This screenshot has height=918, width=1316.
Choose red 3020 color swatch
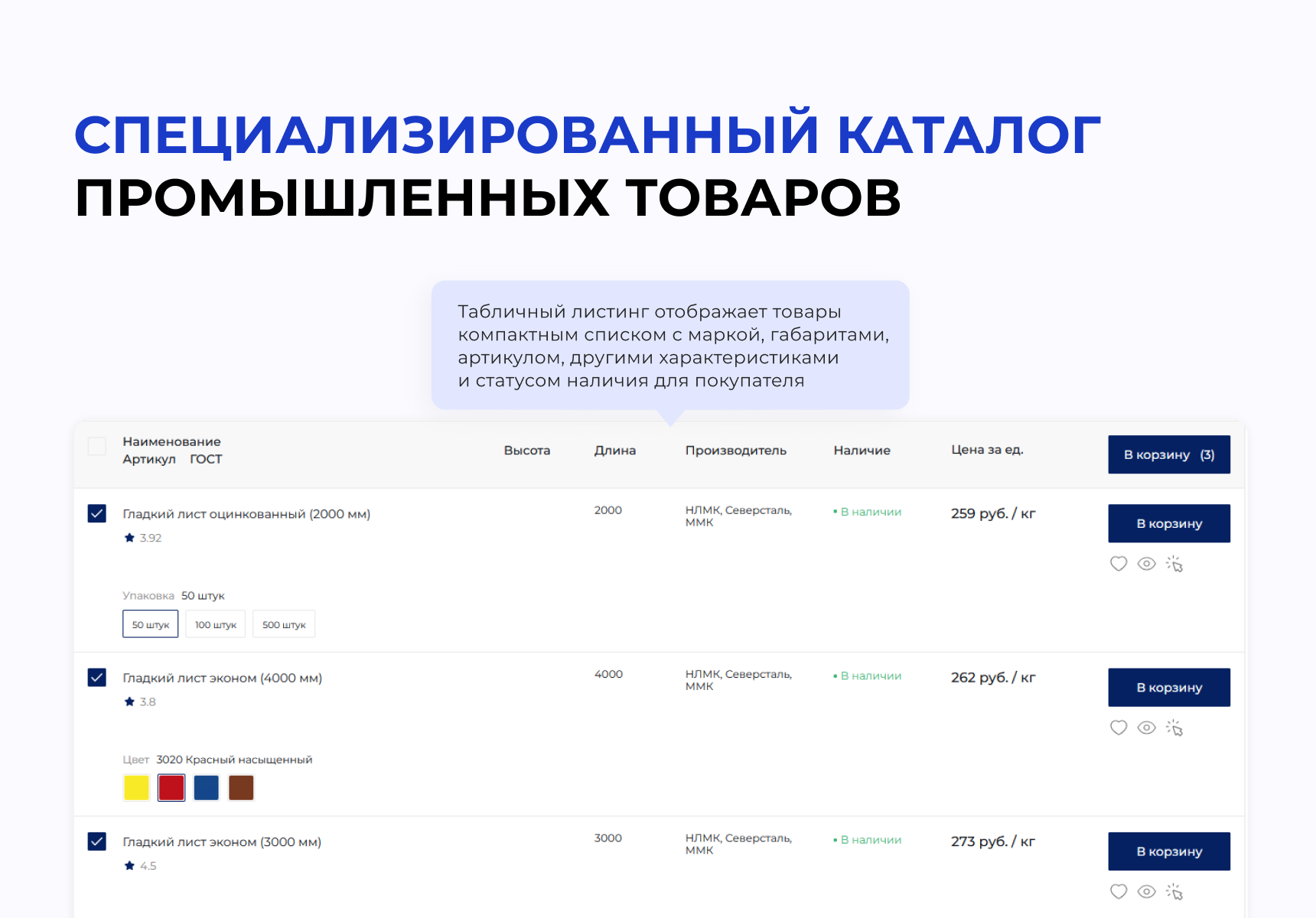pos(171,787)
